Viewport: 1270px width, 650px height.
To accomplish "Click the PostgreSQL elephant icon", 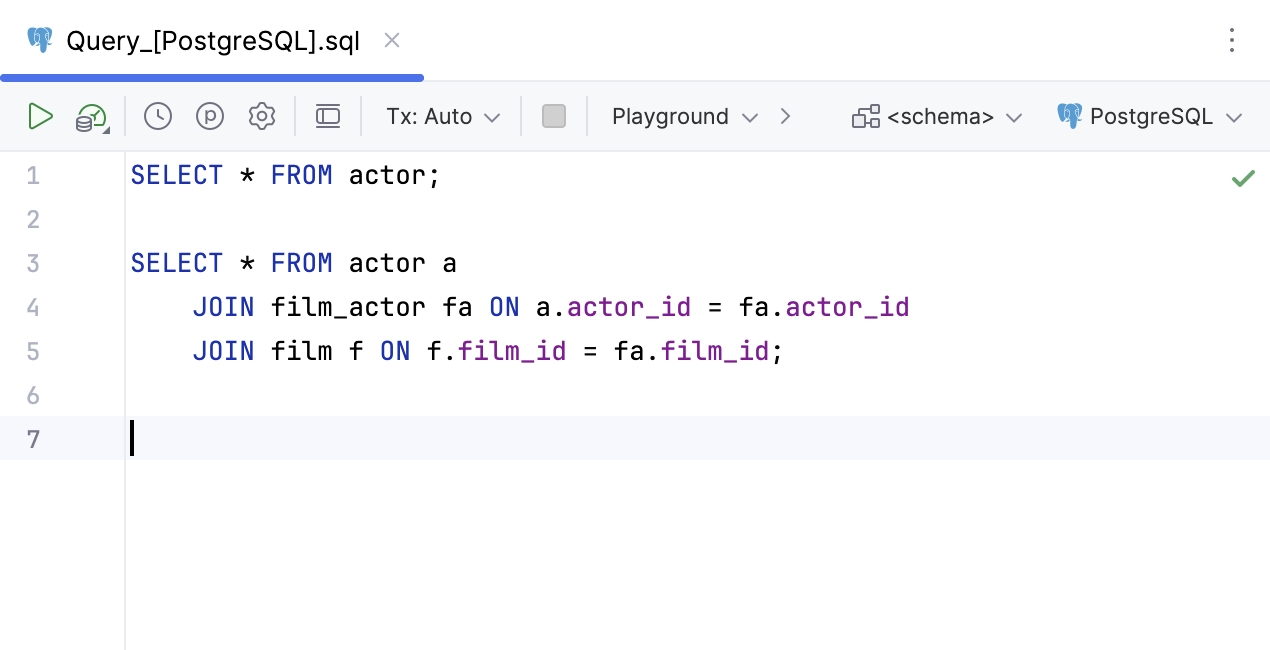I will [x=1069, y=116].
